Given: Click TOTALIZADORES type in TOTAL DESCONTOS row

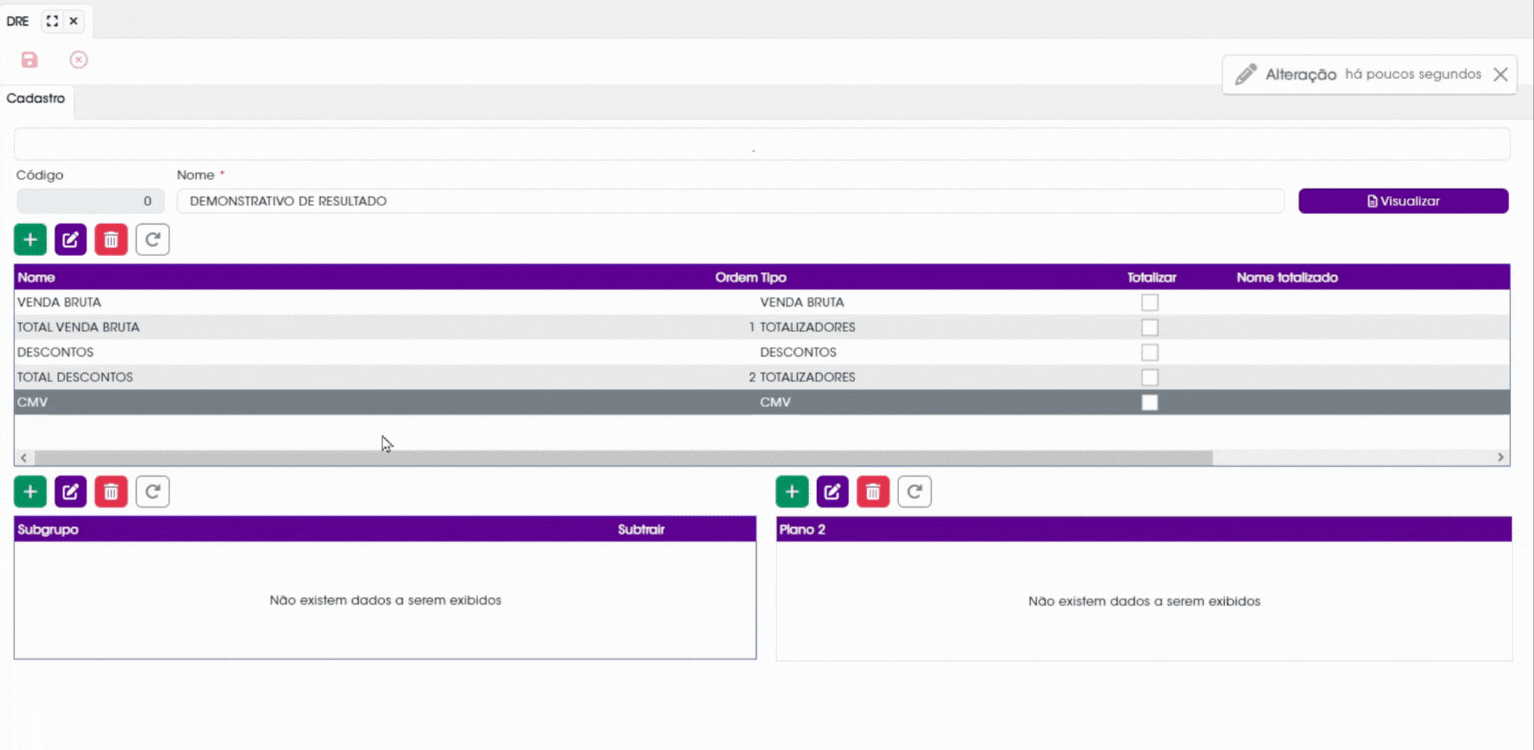Looking at the screenshot, I should coord(807,377).
